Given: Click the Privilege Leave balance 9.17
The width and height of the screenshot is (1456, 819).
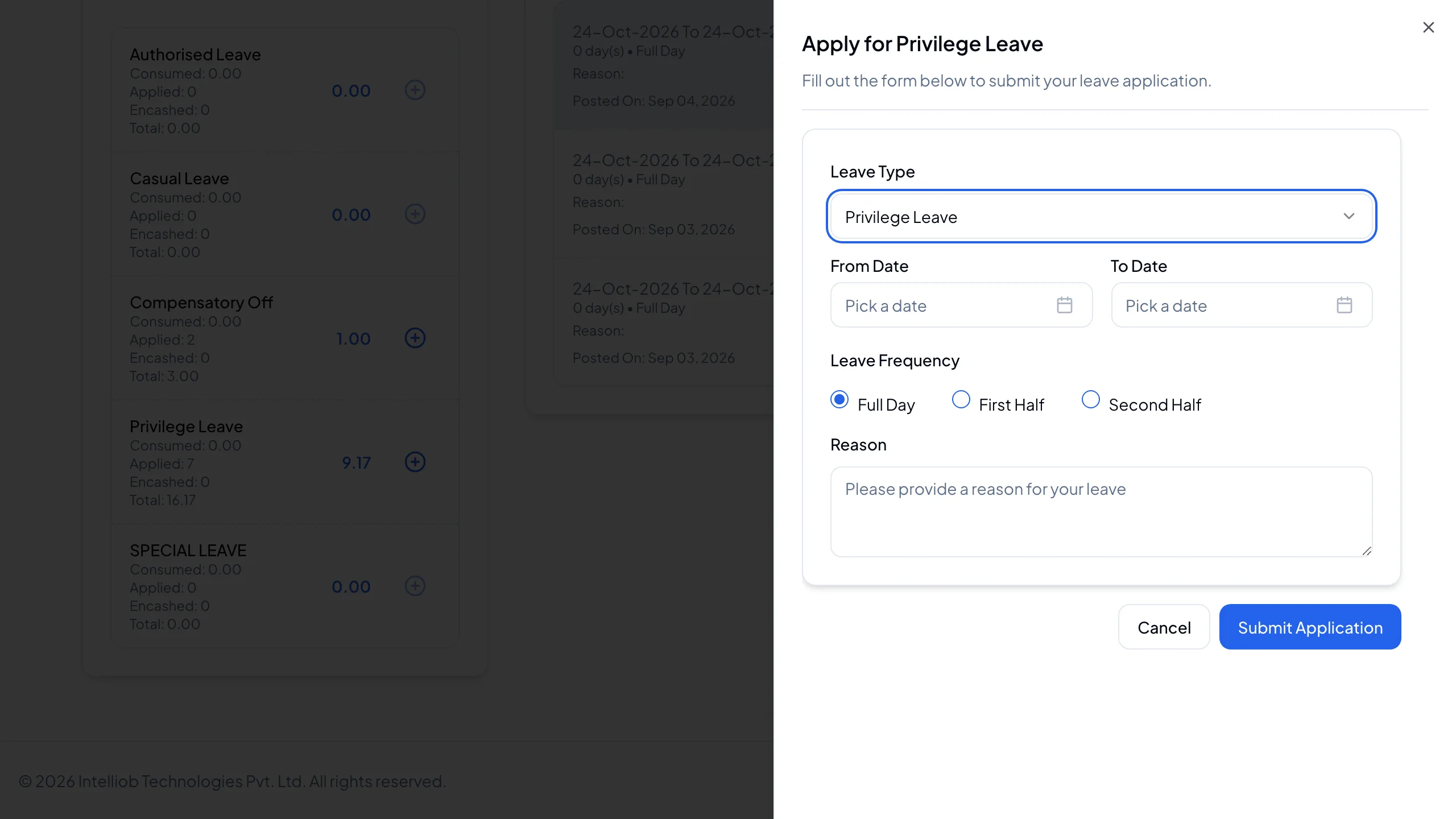Looking at the screenshot, I should [x=356, y=462].
